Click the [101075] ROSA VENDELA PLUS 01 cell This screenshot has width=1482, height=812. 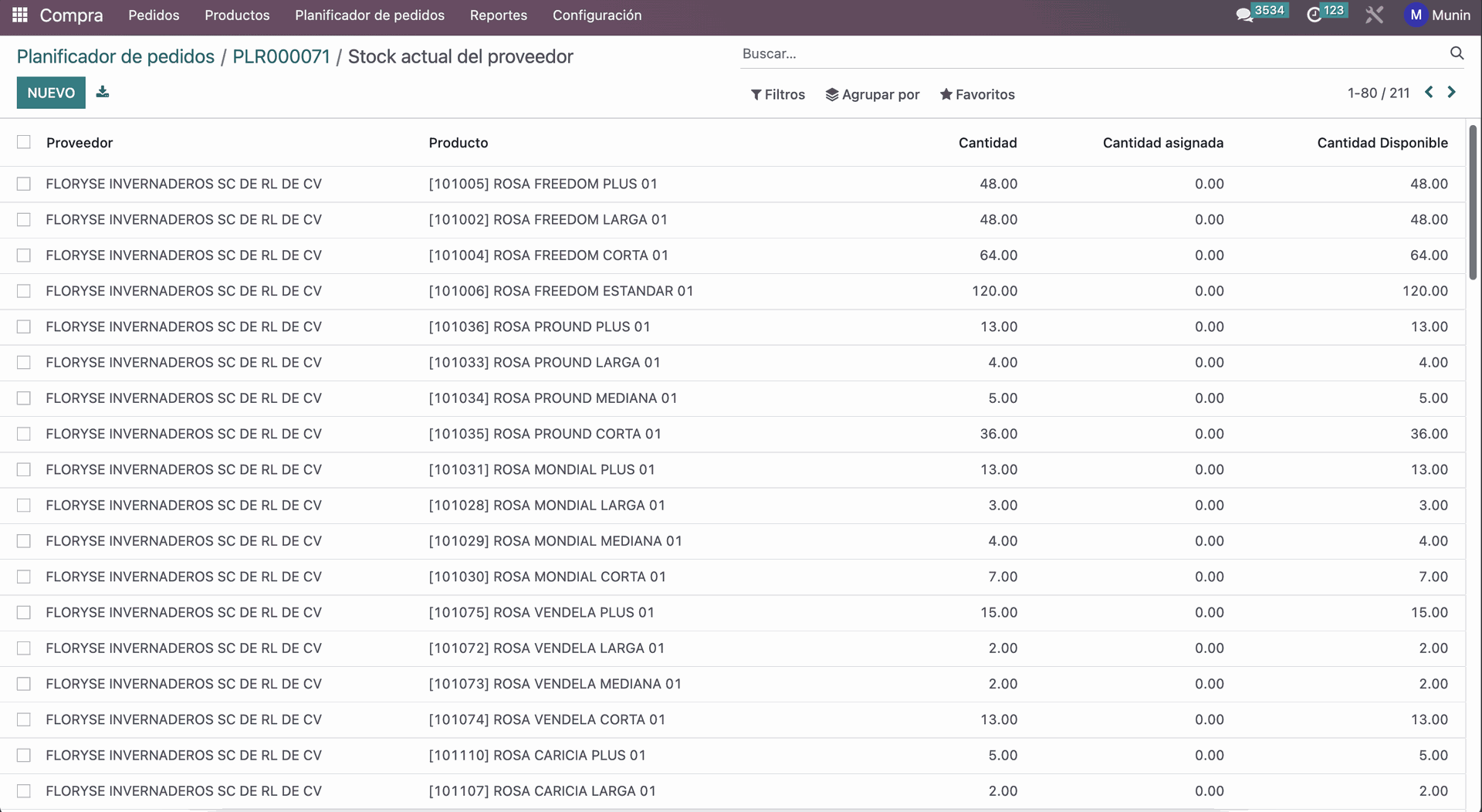pyautogui.click(x=541, y=612)
